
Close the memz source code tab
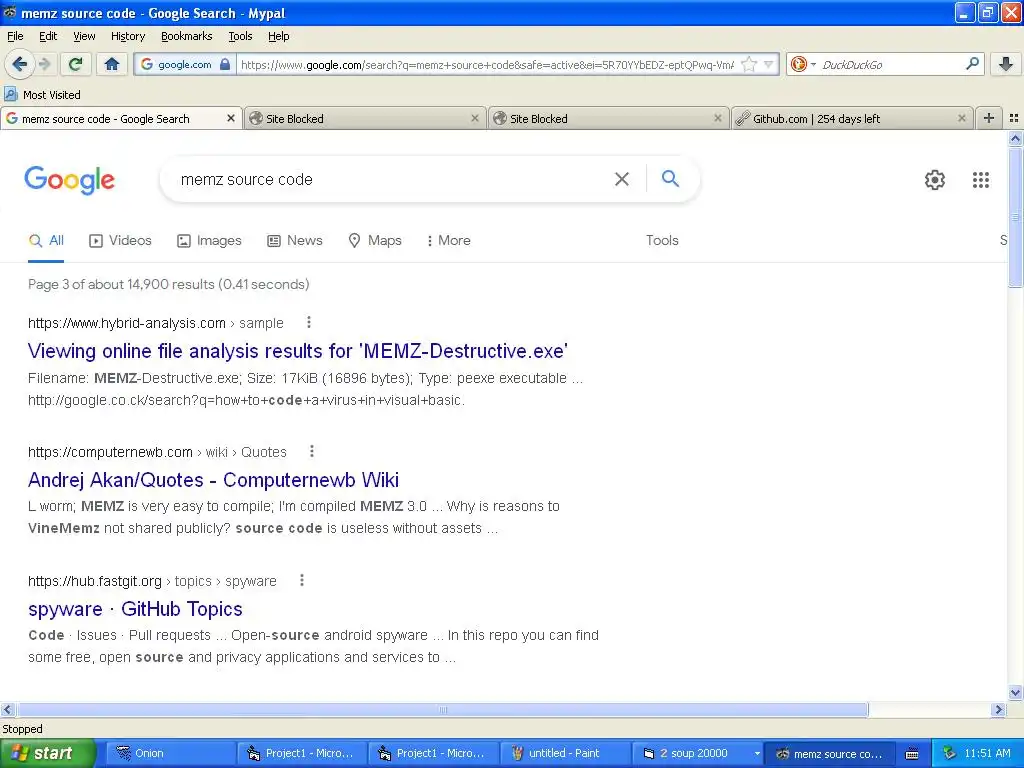tap(231, 118)
